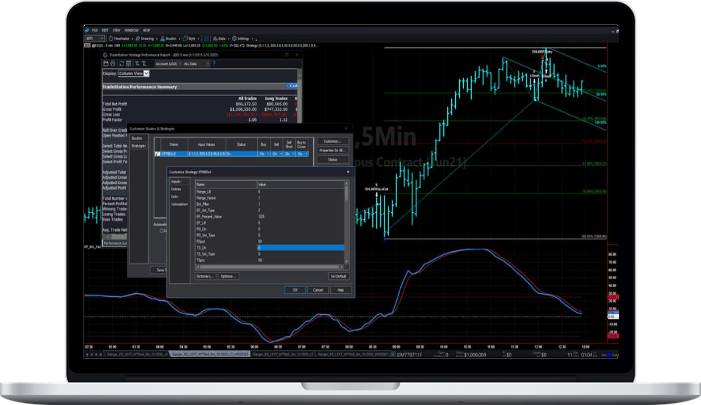Click the OK button in Customize Strategy
Image resolution: width=701 pixels, height=405 pixels.
(x=296, y=290)
